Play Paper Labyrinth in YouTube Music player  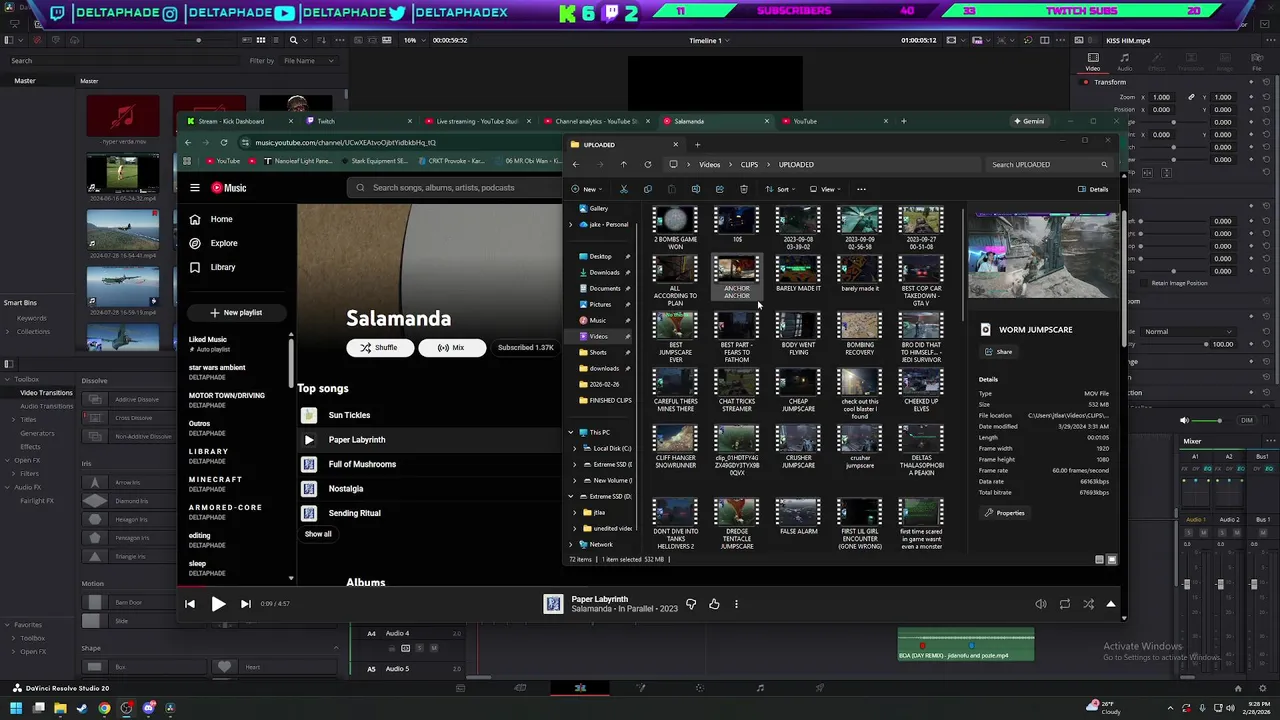click(x=218, y=604)
